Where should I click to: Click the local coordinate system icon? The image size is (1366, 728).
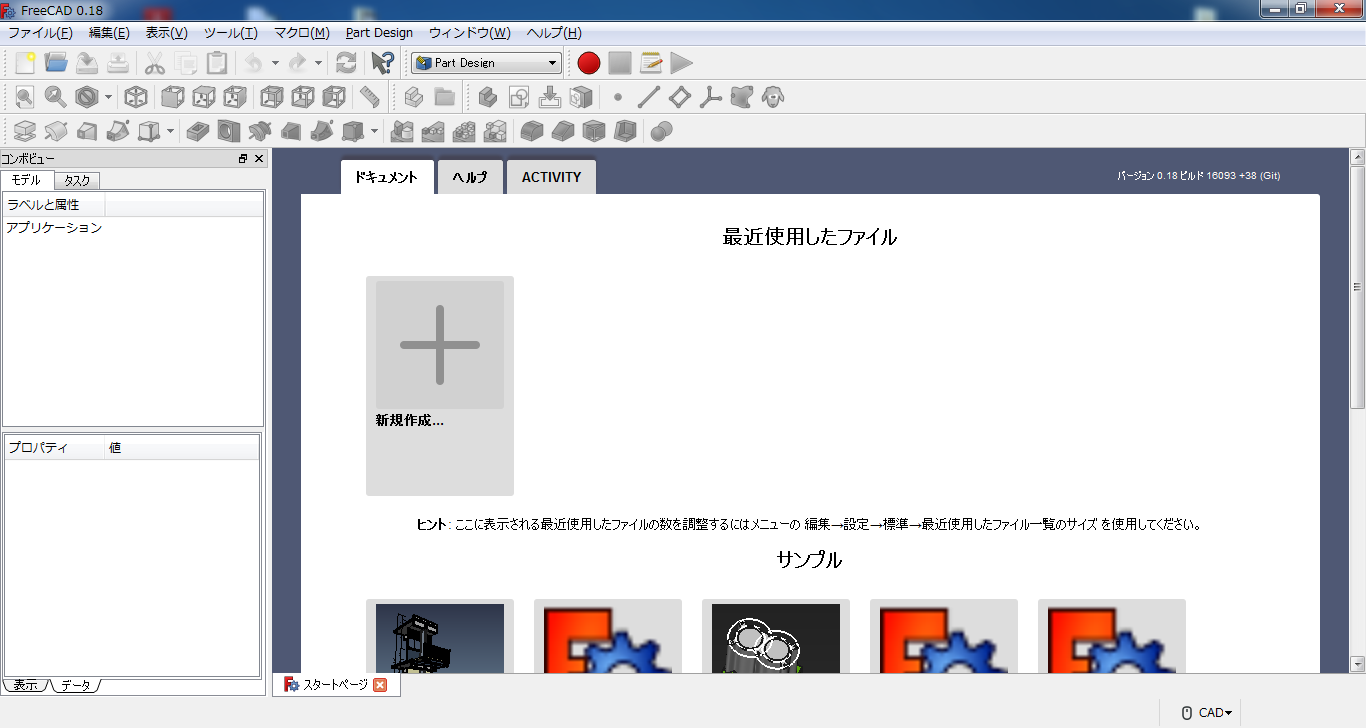pos(711,97)
